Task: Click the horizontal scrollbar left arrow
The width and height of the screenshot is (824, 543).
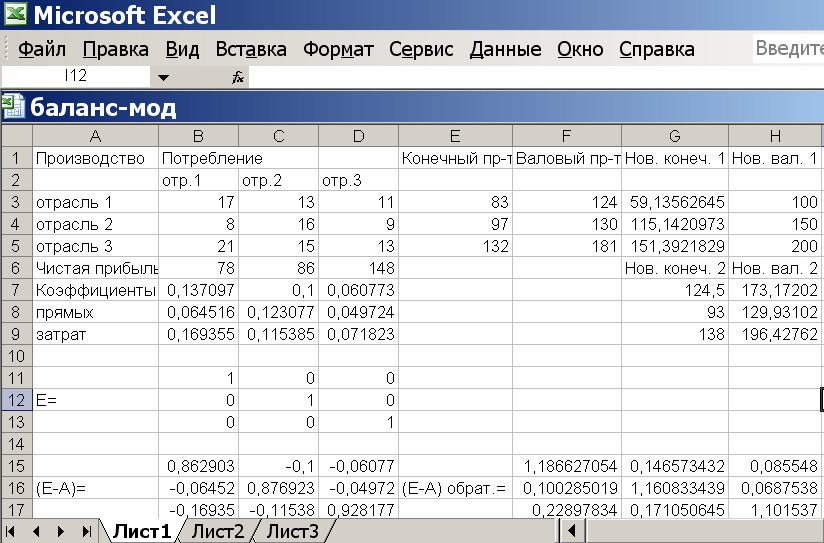Action: pyautogui.click(x=572, y=531)
